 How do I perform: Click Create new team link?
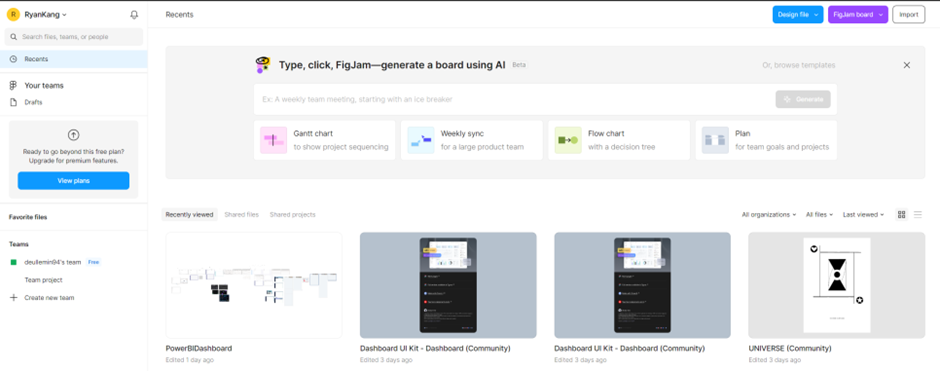coord(49,297)
